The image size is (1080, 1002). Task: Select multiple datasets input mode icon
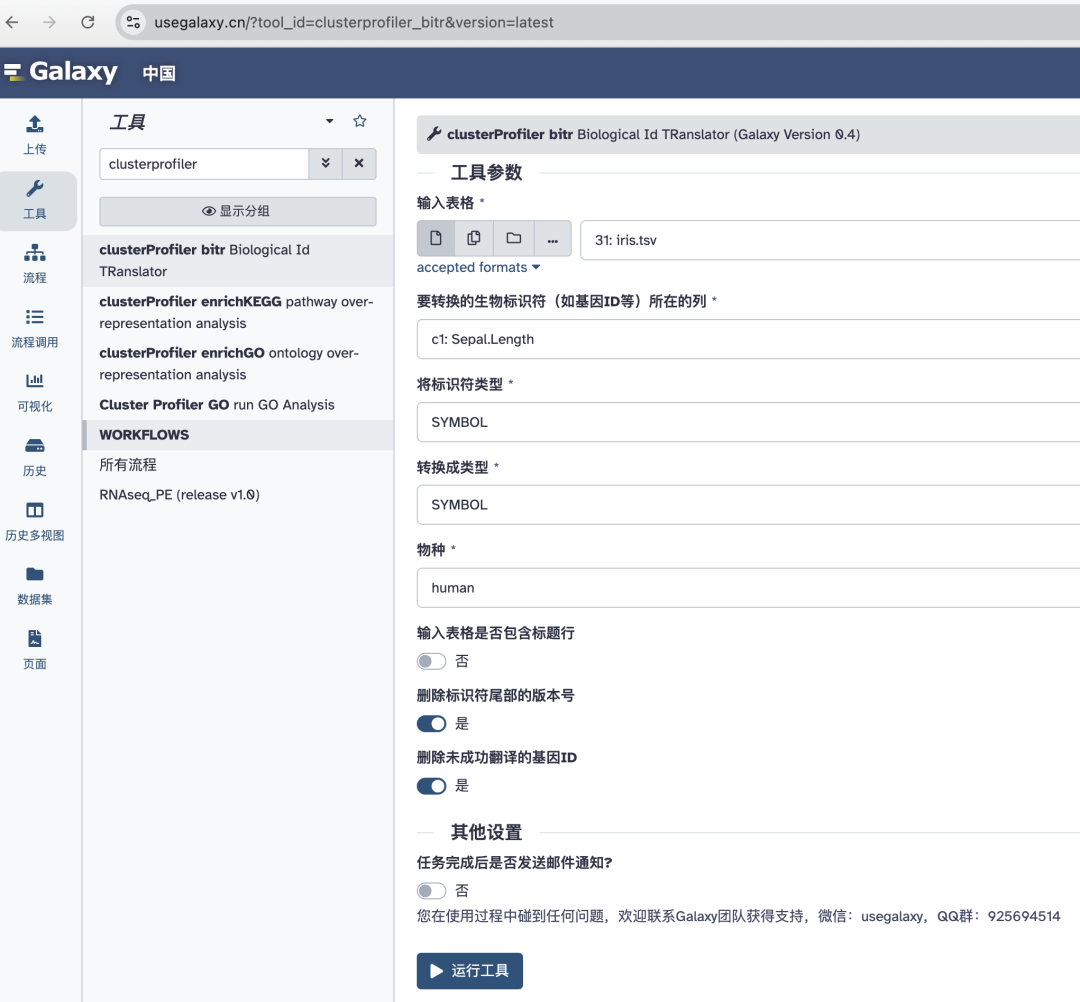coord(474,238)
